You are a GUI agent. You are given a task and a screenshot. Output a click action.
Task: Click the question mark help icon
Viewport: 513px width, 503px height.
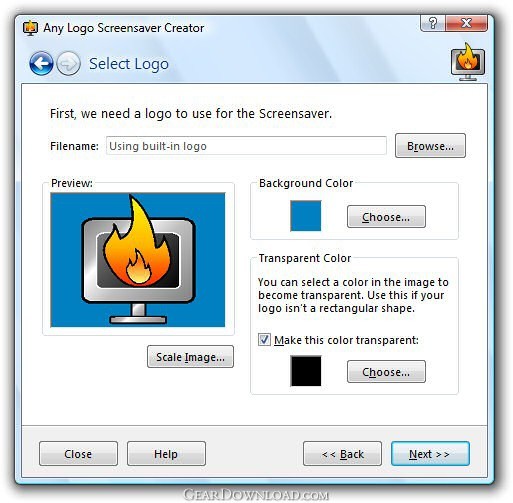coord(433,23)
